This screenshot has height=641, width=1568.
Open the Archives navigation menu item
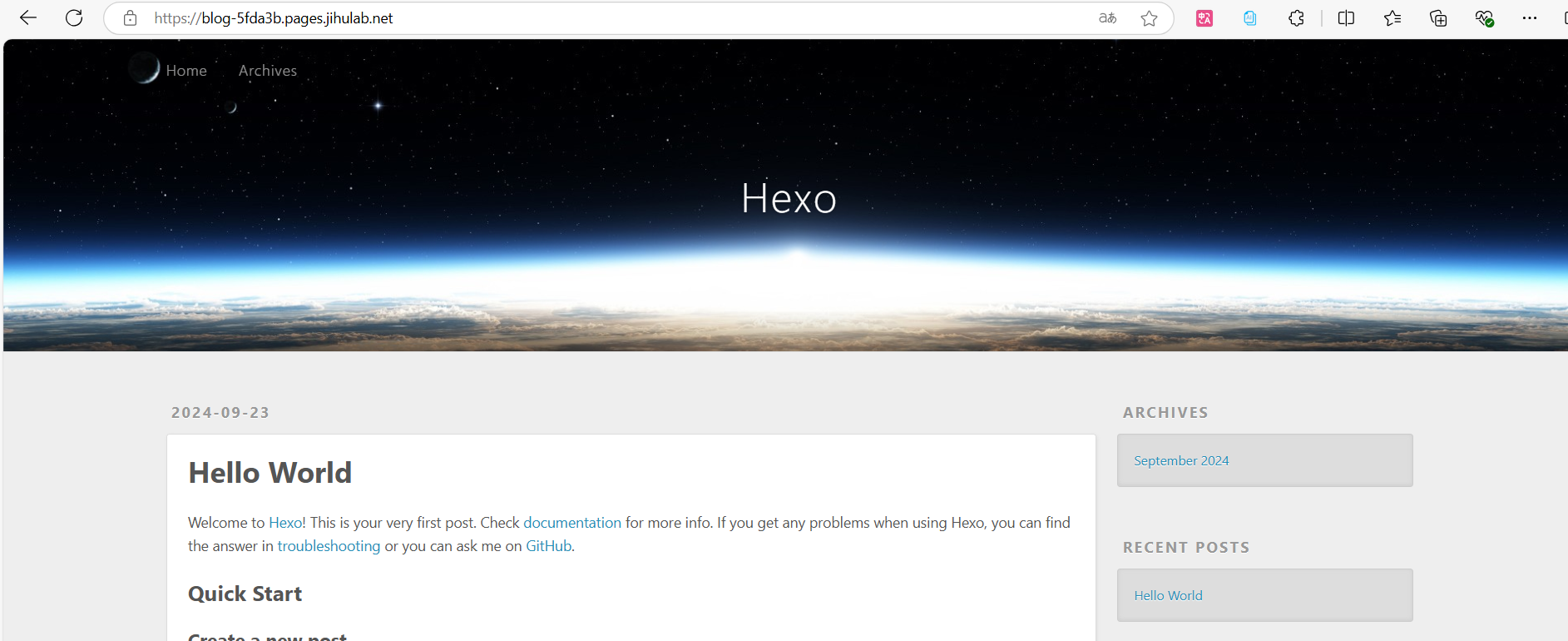(267, 70)
